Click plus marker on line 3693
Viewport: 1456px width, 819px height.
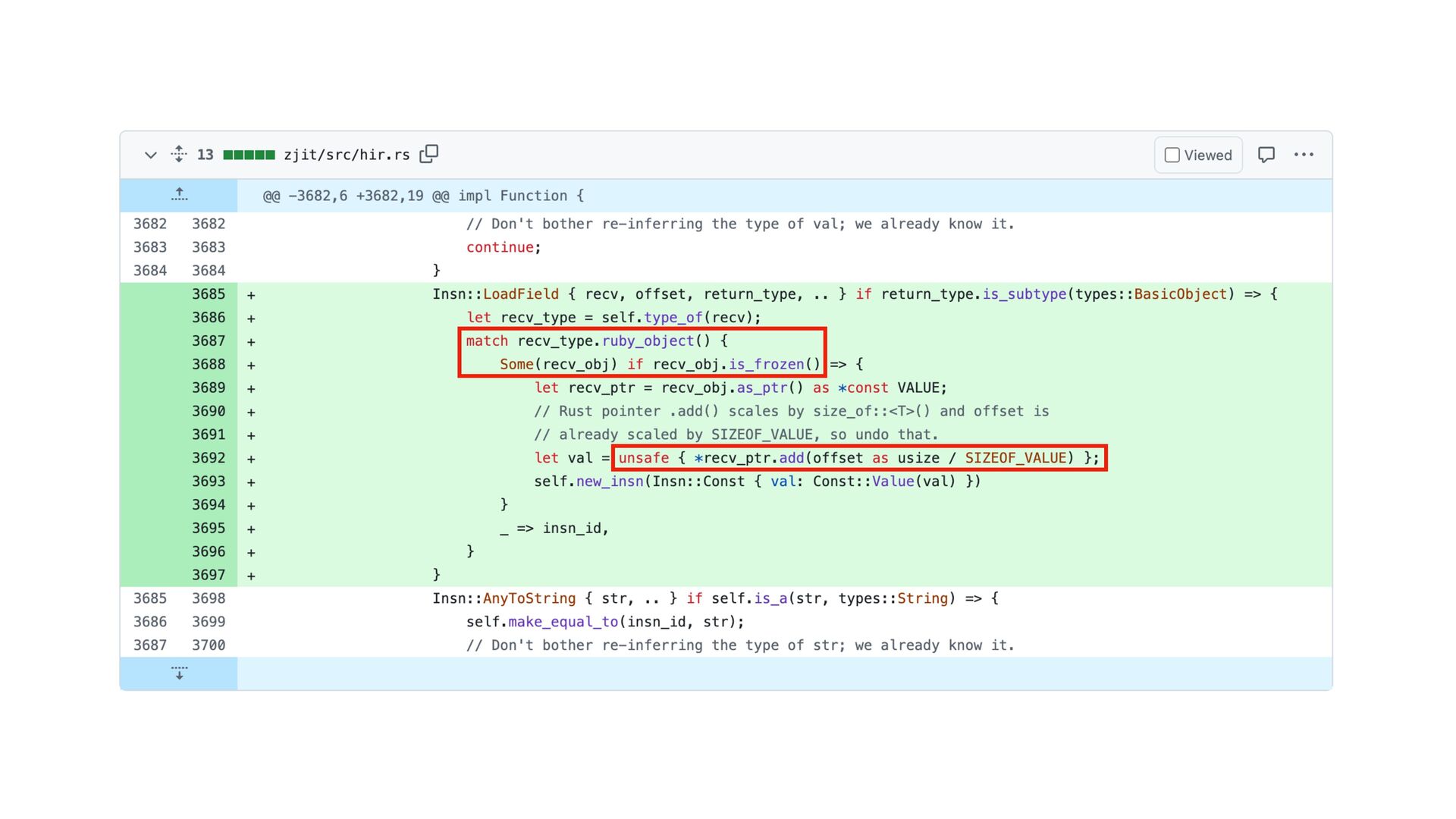click(x=251, y=482)
